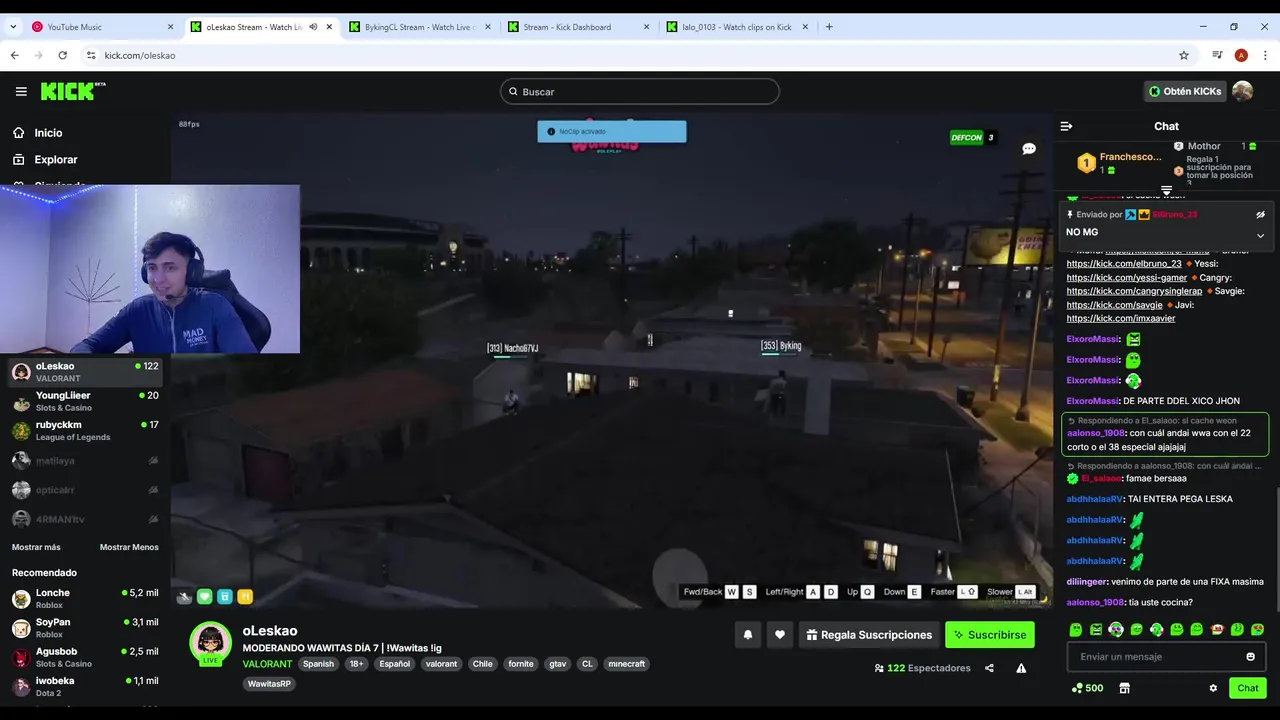
Task: Click Mostrar más in the sidebar
Action: point(36,547)
